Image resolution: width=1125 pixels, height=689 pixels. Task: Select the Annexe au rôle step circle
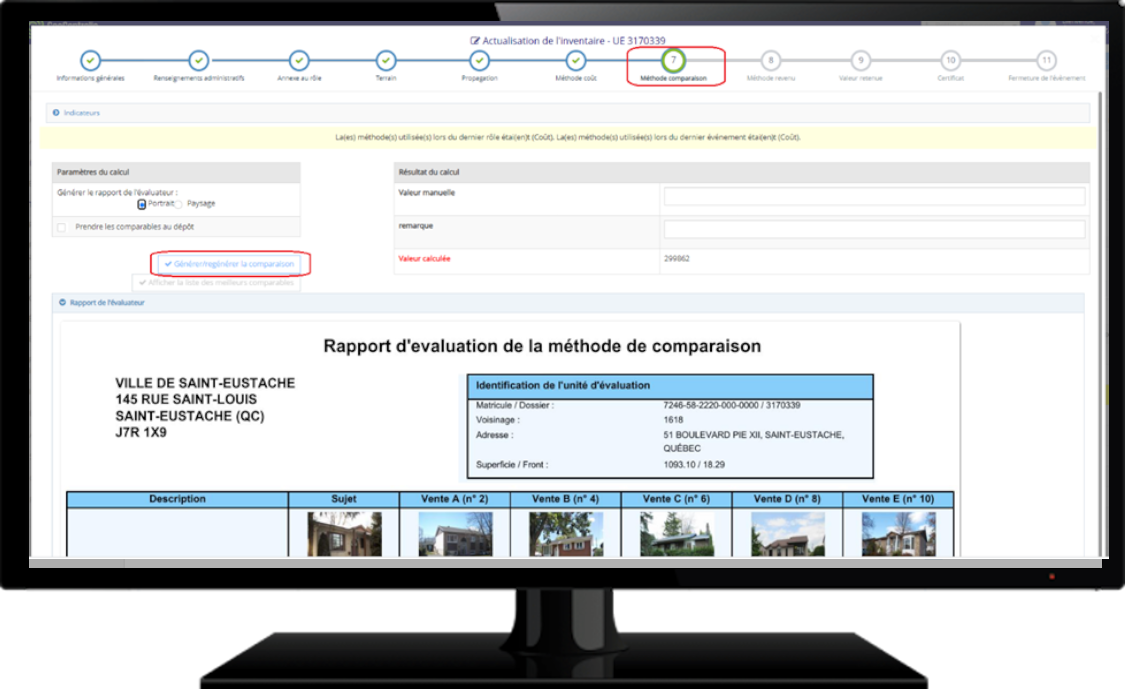pyautogui.click(x=299, y=60)
